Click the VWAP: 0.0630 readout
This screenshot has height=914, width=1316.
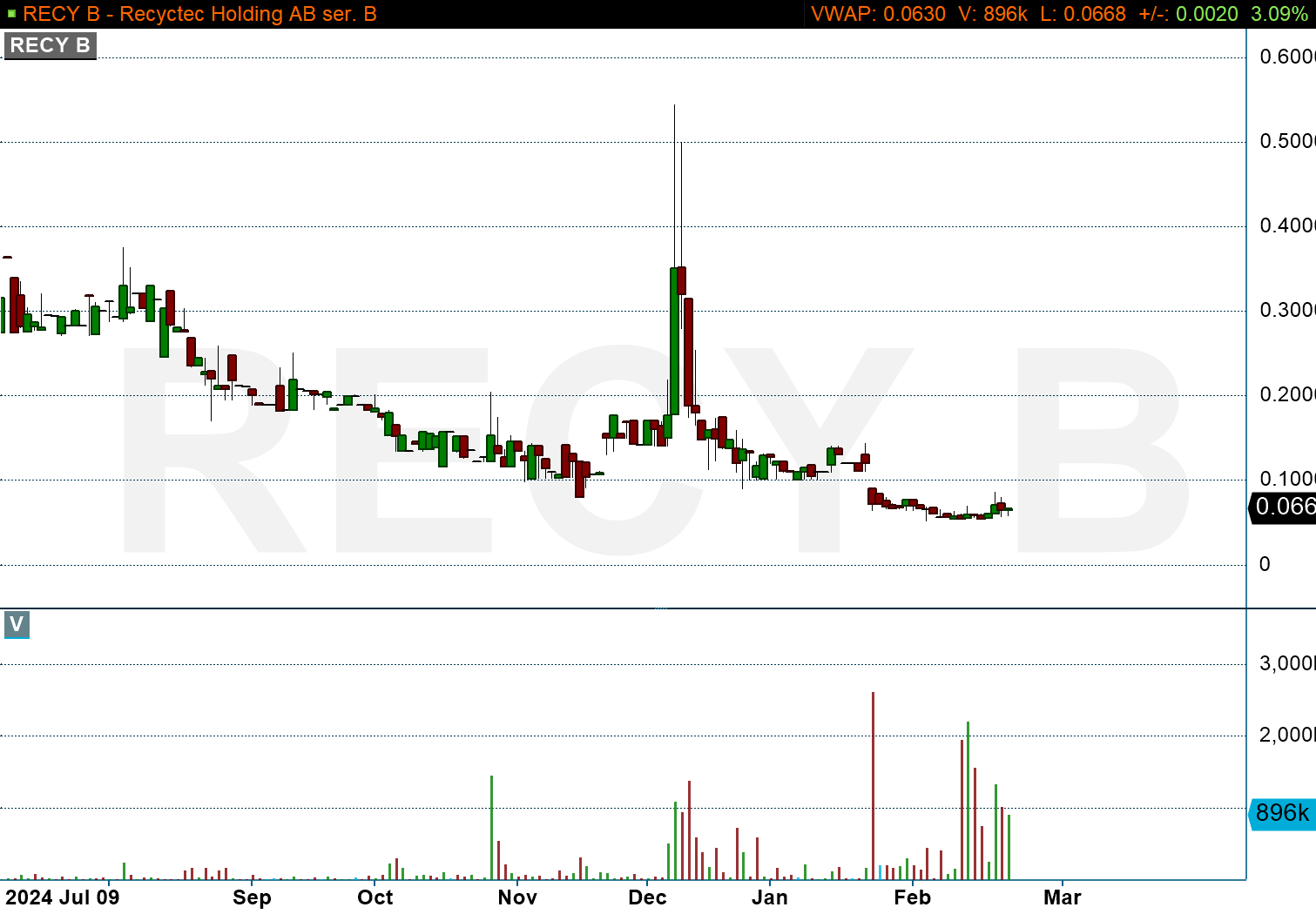coord(878,14)
